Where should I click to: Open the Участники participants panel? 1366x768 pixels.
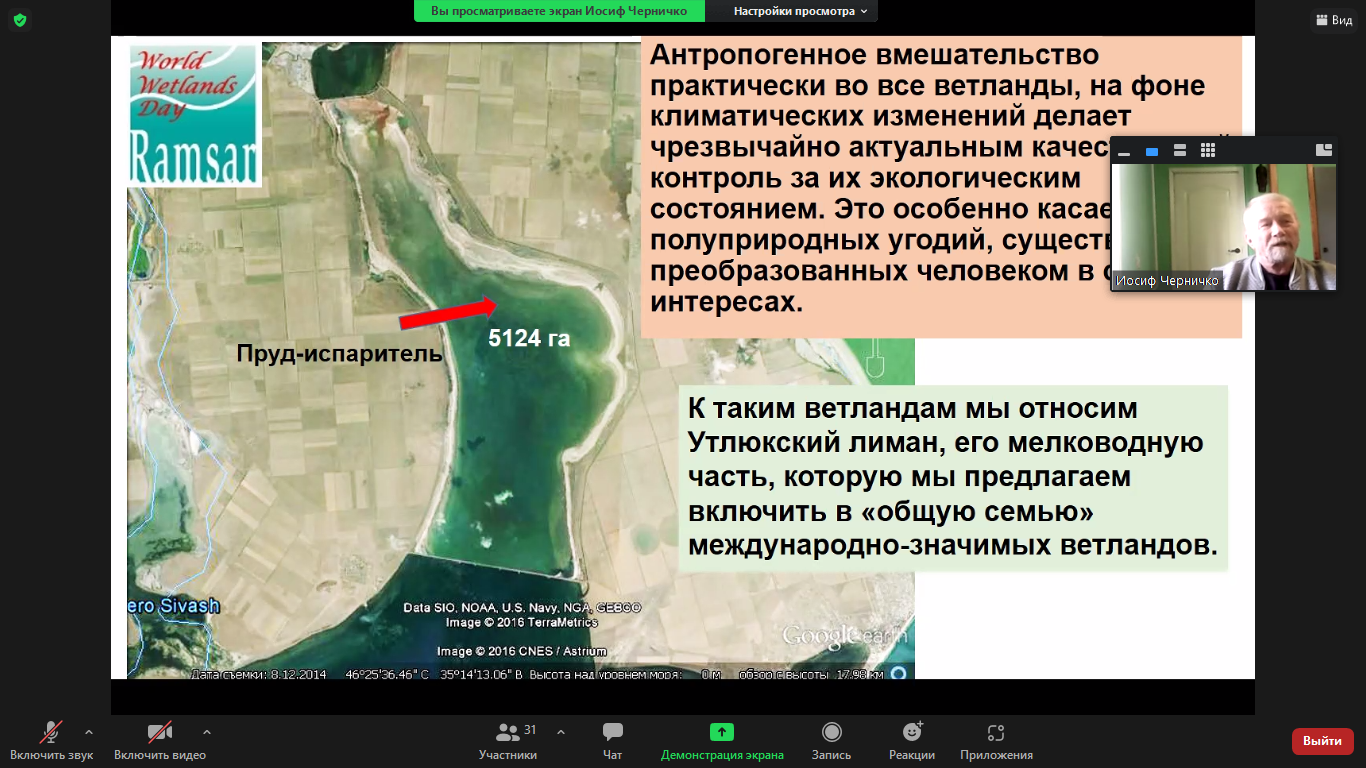[x=508, y=740]
